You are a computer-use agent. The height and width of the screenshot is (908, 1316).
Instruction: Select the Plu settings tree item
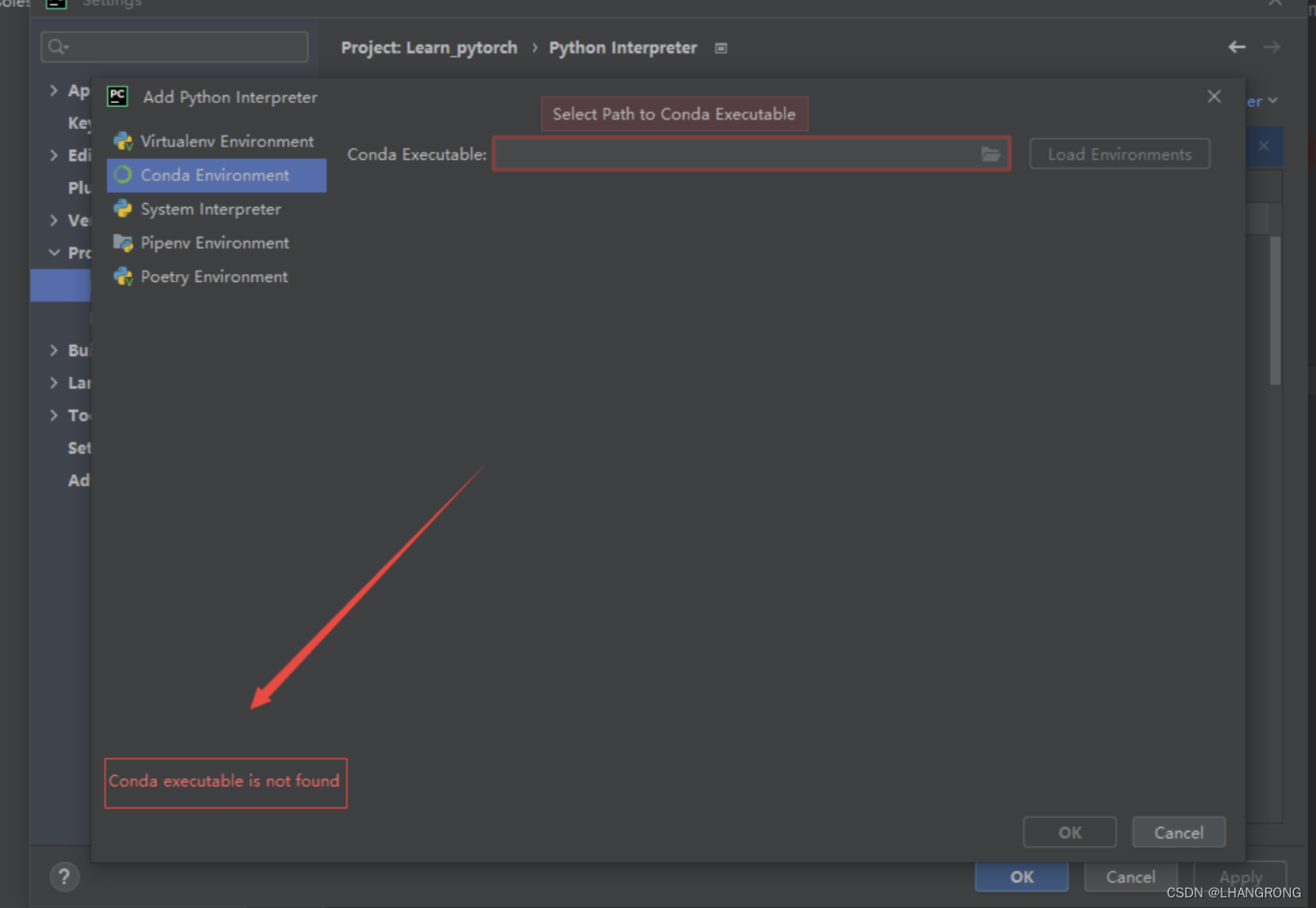point(79,188)
